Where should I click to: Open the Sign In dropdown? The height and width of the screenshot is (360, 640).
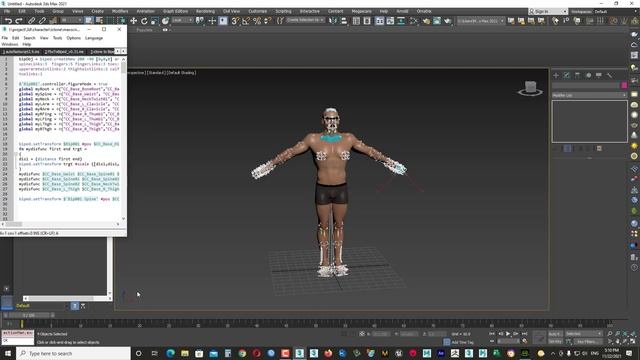click(x=547, y=11)
